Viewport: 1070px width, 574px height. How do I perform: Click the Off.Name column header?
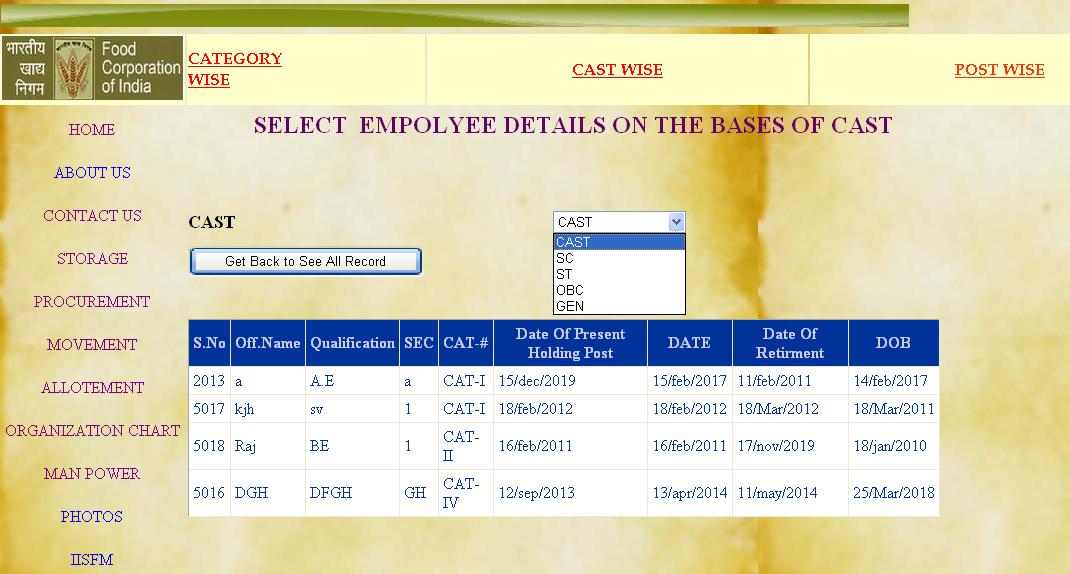(x=268, y=343)
